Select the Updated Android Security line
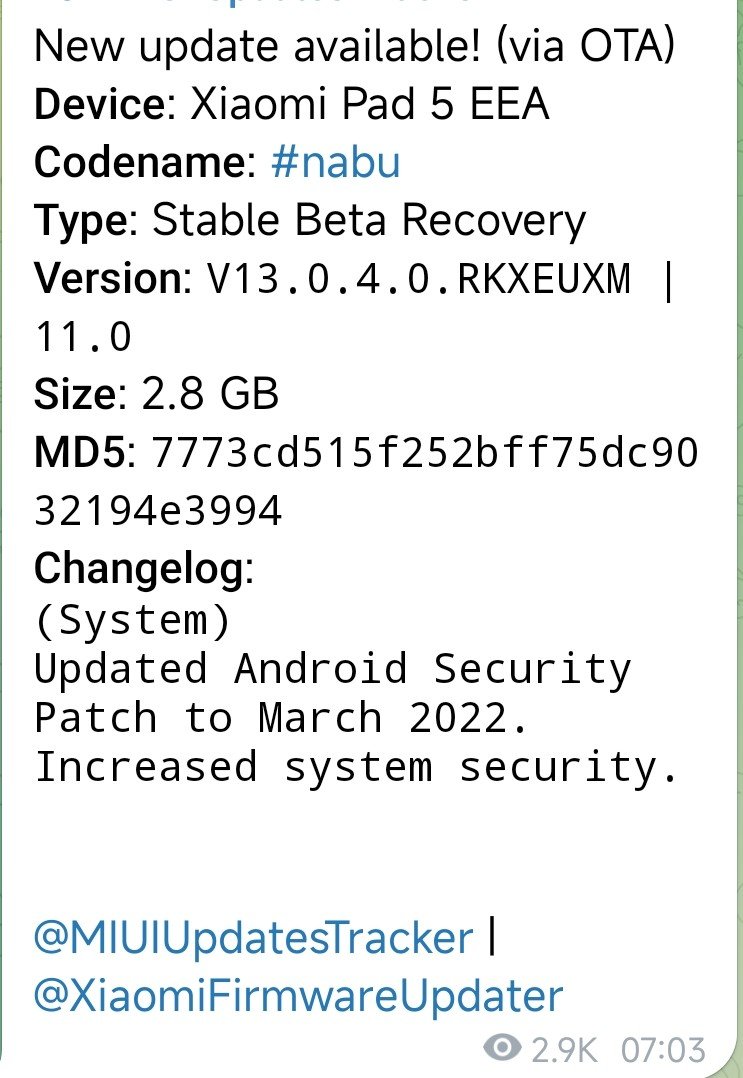The image size is (743, 1078). 333,669
